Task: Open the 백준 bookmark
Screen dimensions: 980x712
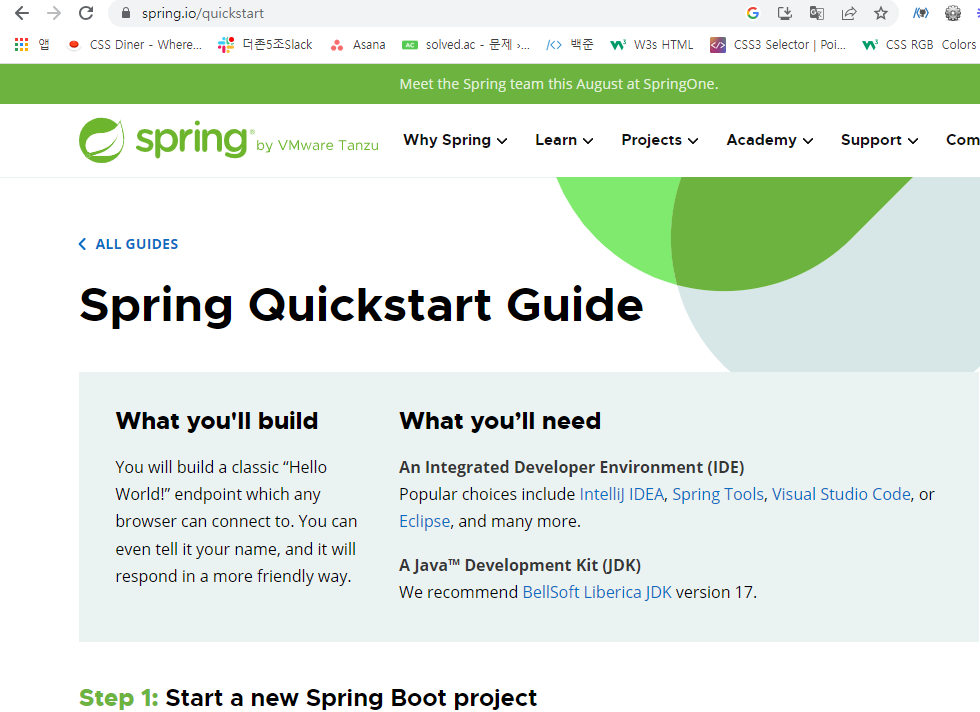Action: click(569, 44)
